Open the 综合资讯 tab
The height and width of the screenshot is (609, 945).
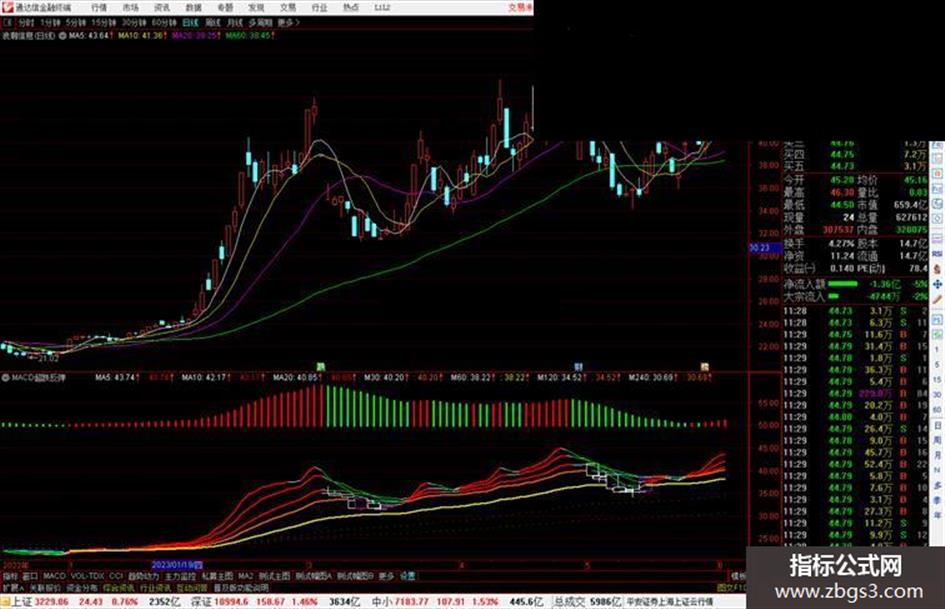pos(119,587)
